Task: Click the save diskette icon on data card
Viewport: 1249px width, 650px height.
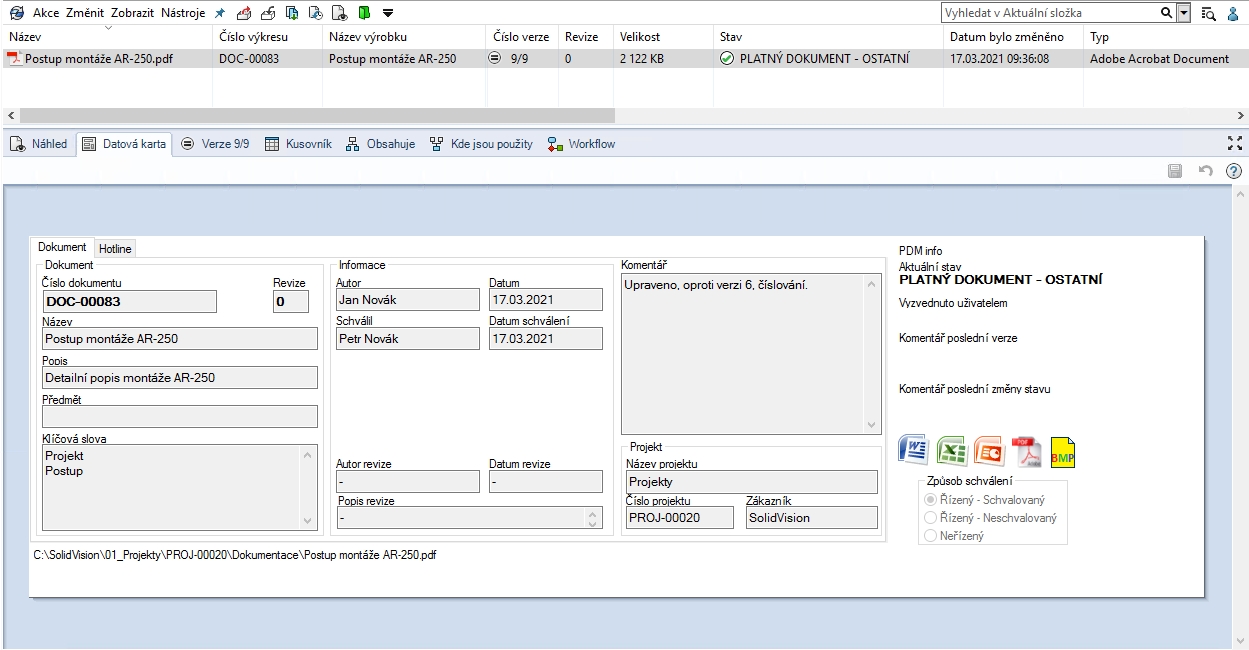Action: point(1176,171)
